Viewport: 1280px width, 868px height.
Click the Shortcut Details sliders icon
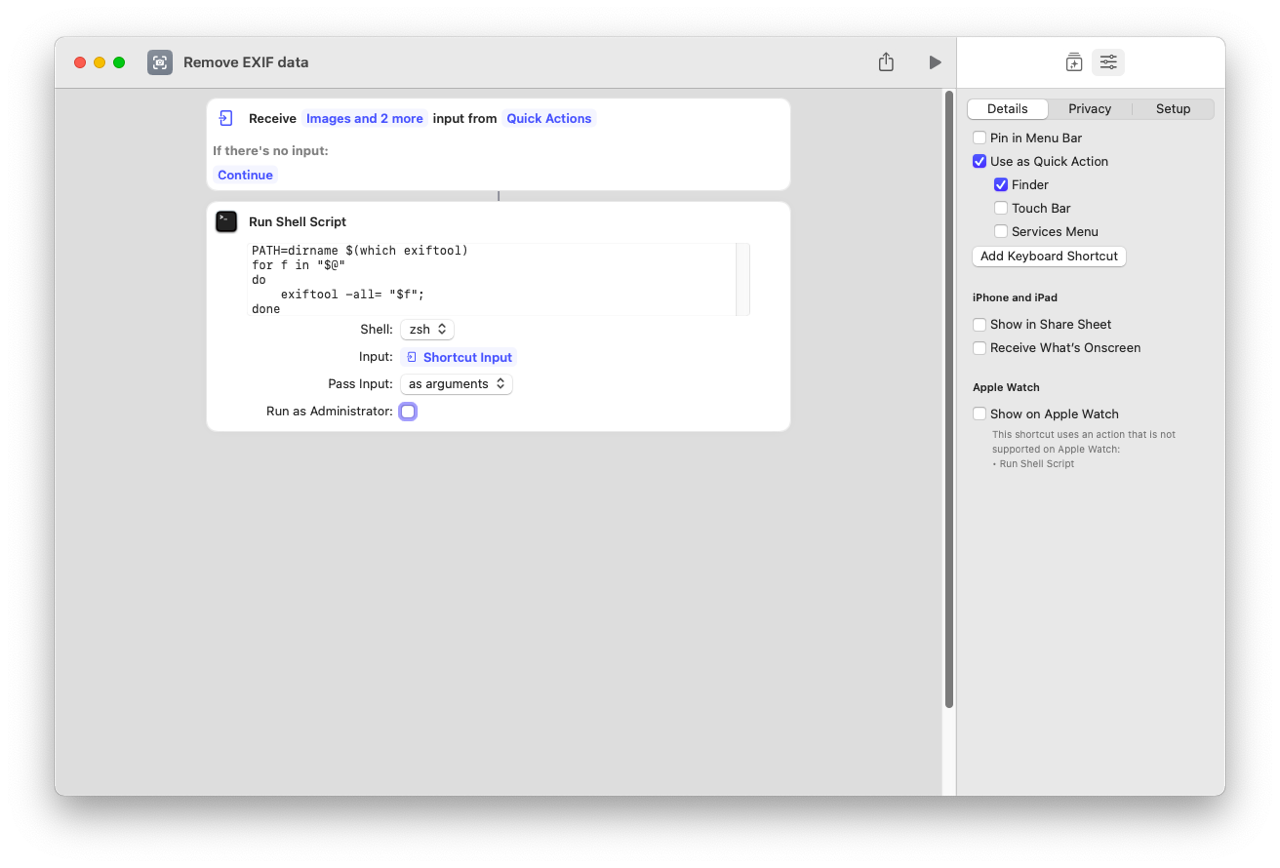pos(1108,62)
